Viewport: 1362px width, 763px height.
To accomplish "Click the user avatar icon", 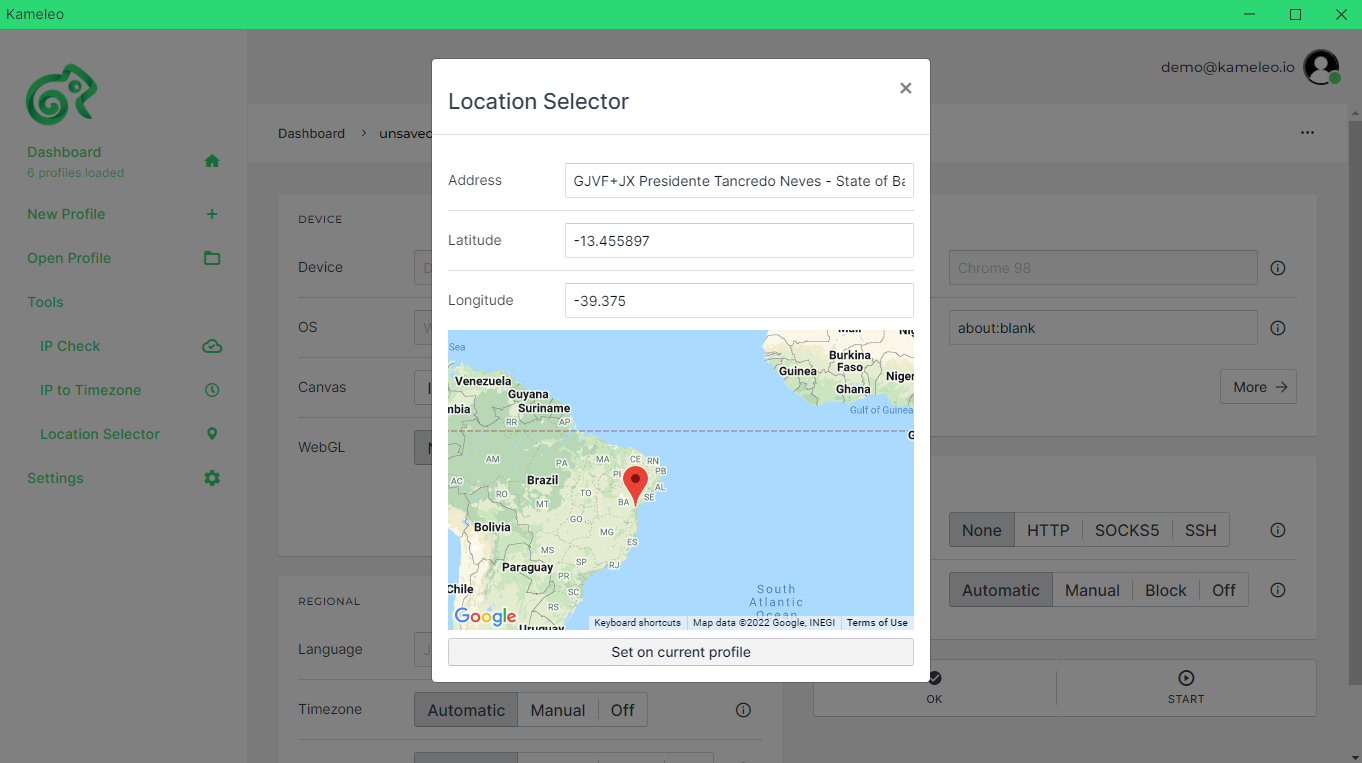I will (x=1322, y=68).
